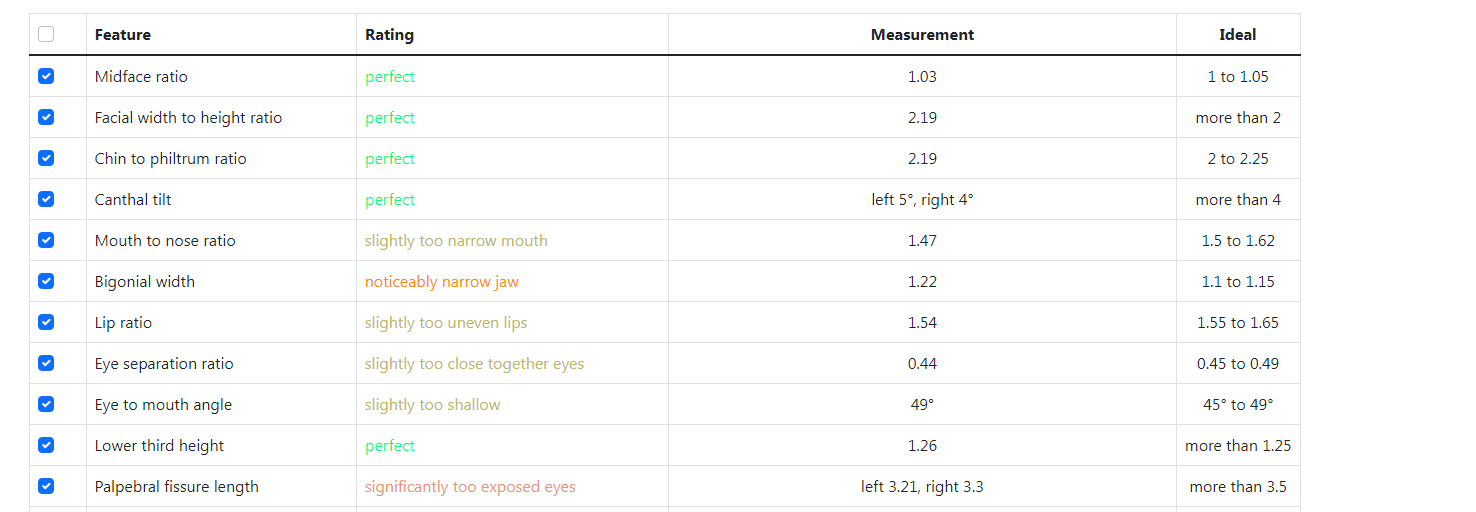Click the Measurement column header

(922, 35)
